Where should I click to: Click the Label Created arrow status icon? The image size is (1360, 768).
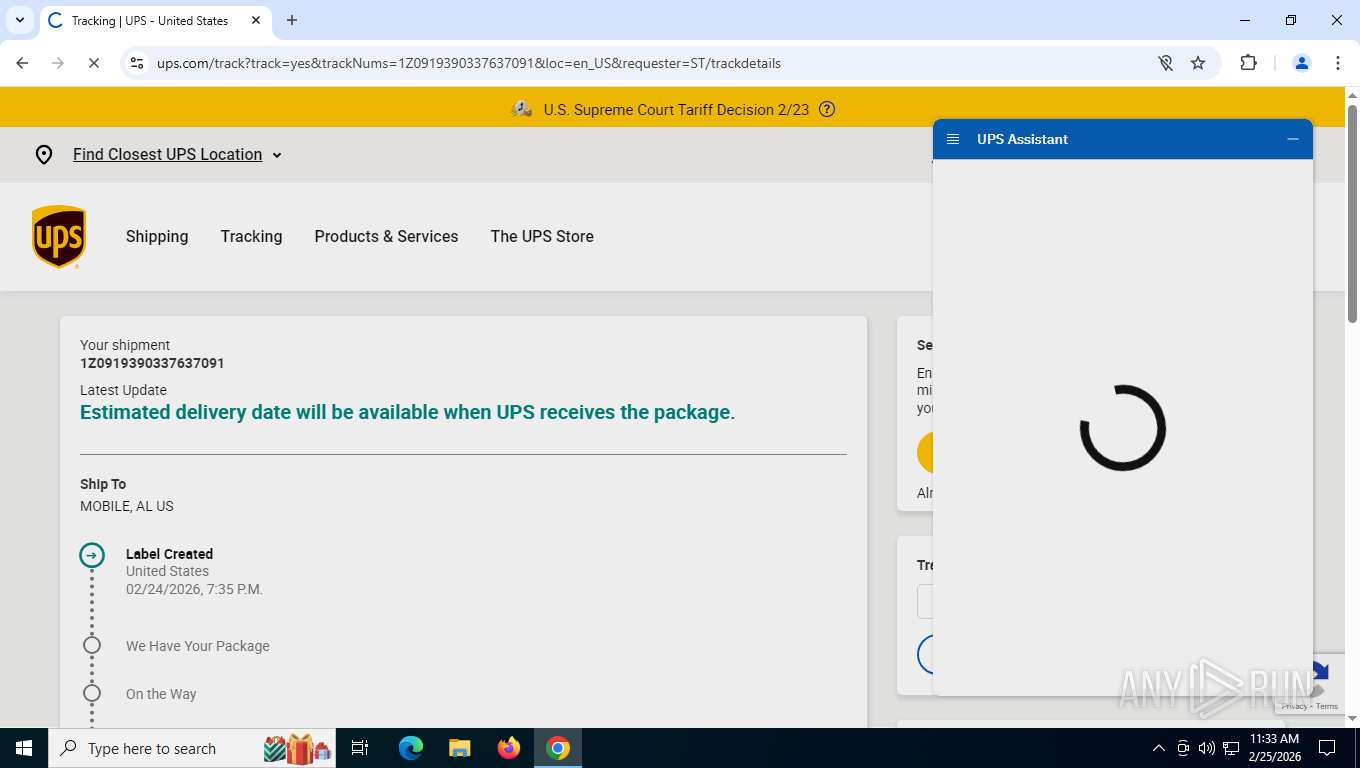point(92,555)
